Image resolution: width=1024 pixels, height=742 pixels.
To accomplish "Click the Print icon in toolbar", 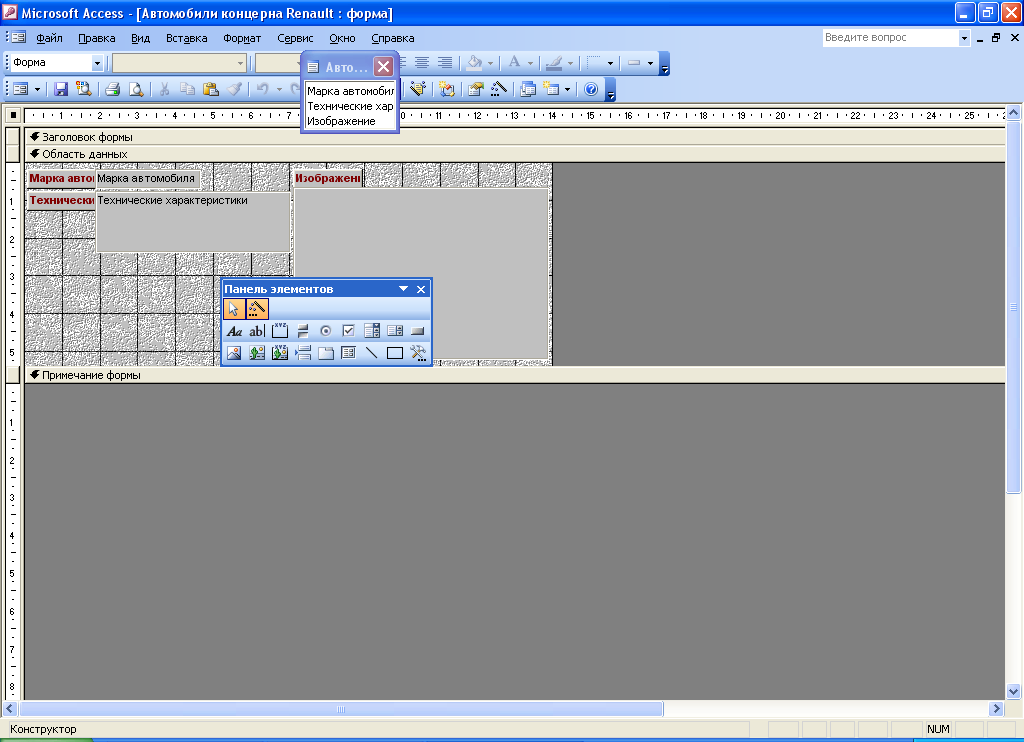I will tap(112, 89).
